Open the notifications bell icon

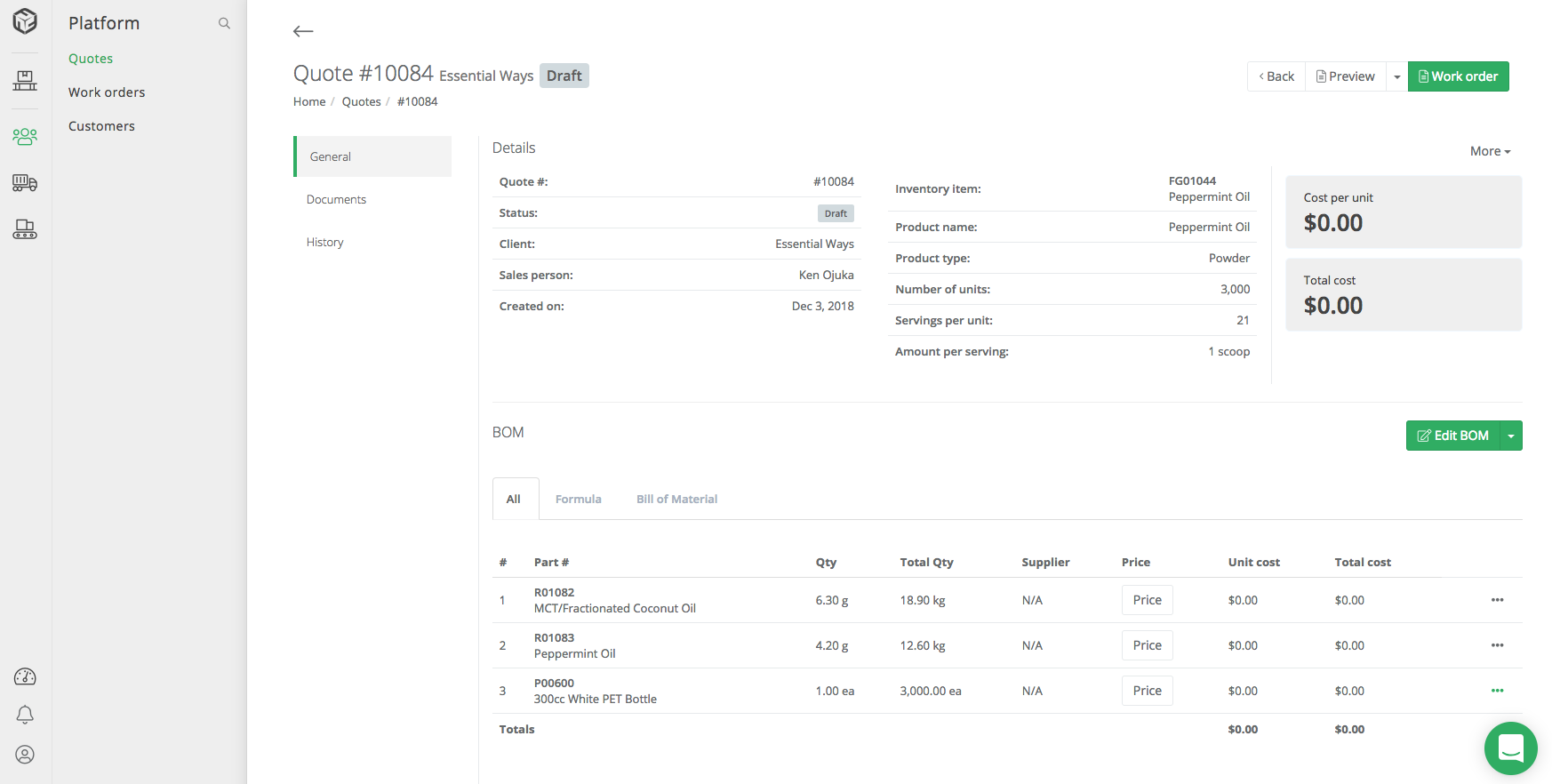pos(25,715)
